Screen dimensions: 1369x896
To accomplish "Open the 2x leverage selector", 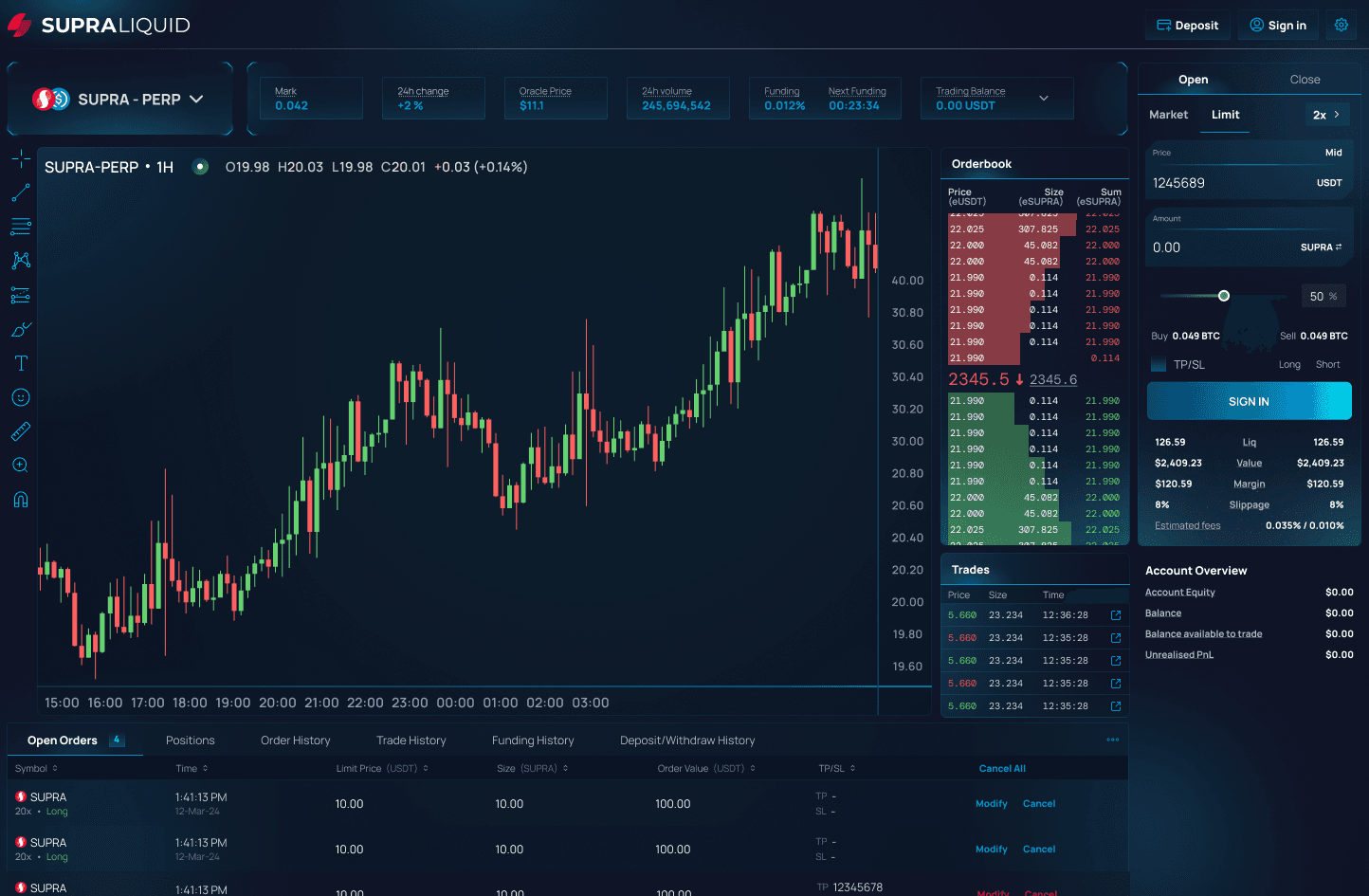I will click(1326, 115).
